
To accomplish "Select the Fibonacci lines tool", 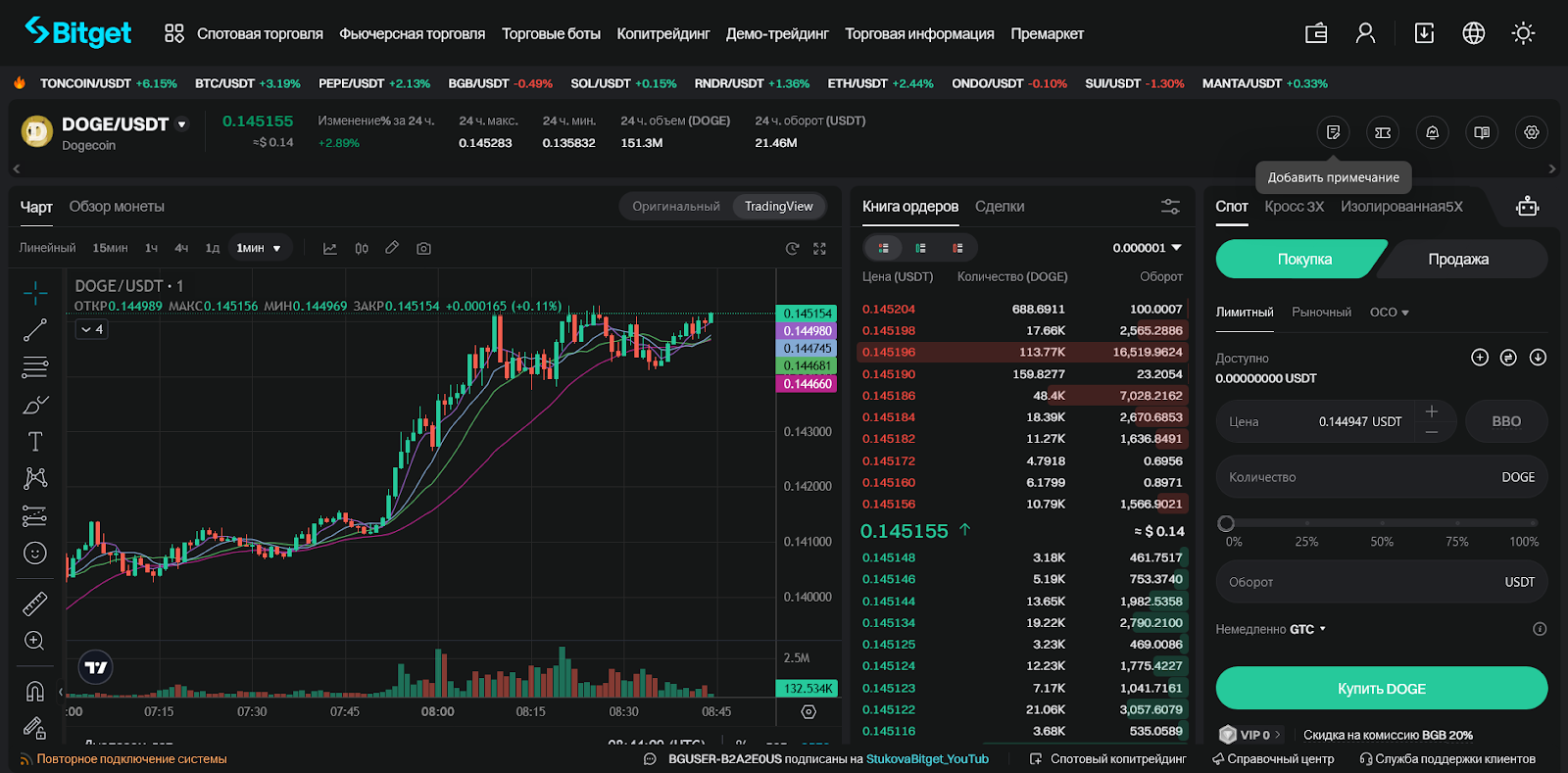I will pos(35,367).
